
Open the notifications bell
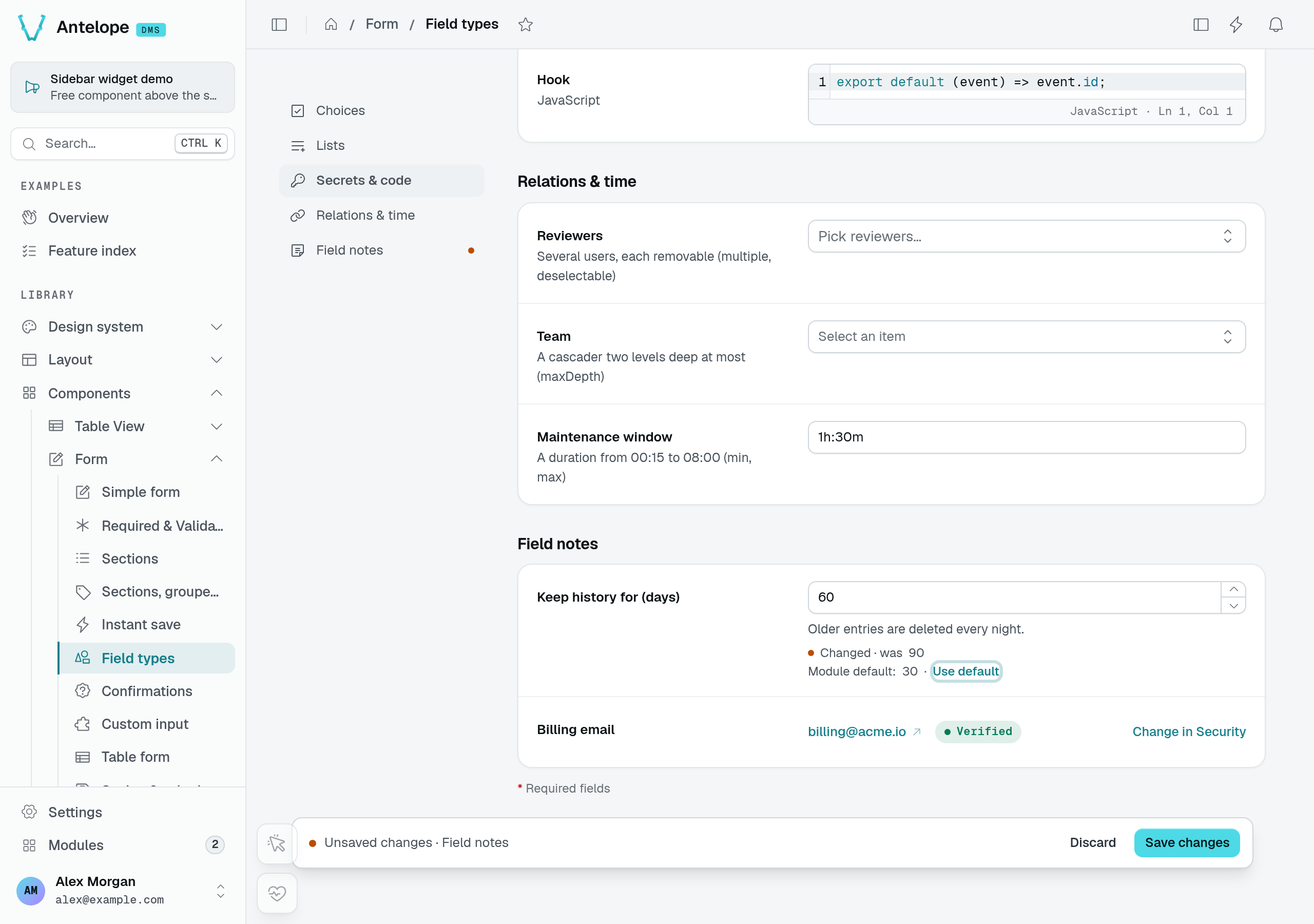1276,25
